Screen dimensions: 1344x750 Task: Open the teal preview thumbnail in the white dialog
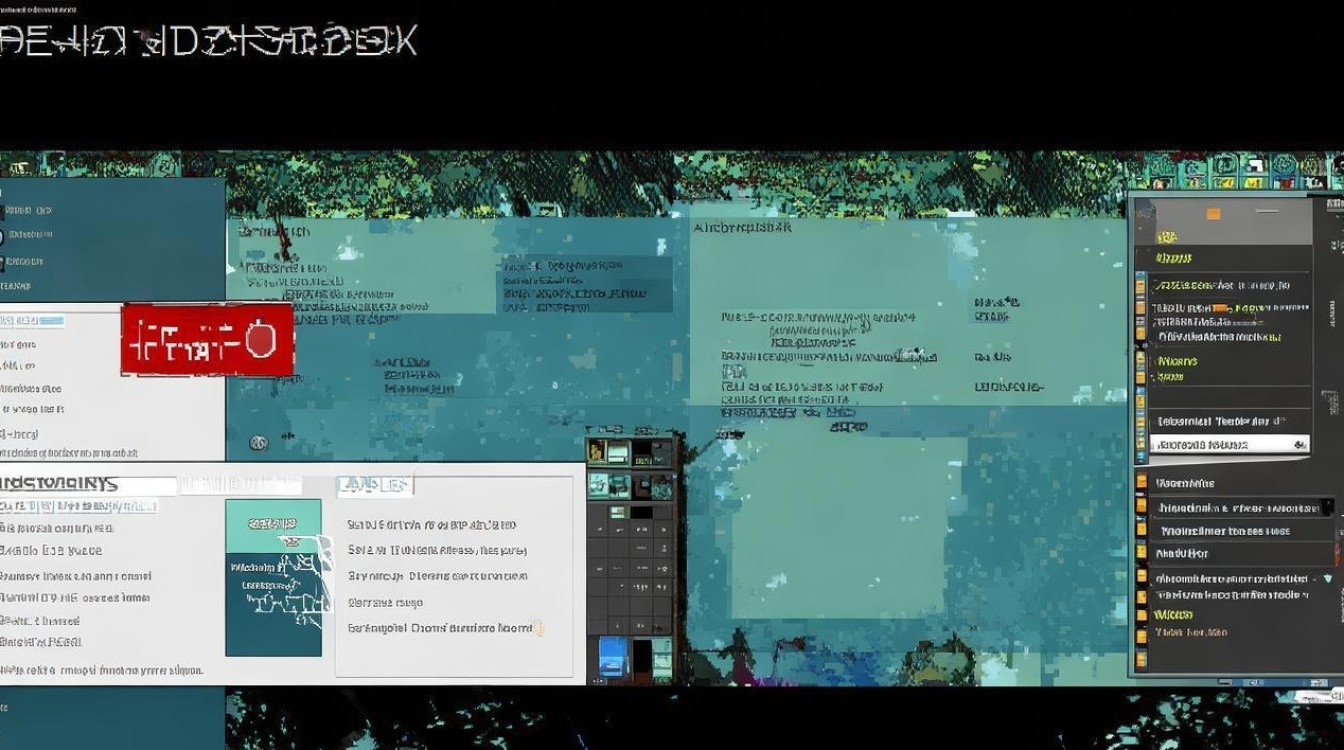(x=274, y=578)
